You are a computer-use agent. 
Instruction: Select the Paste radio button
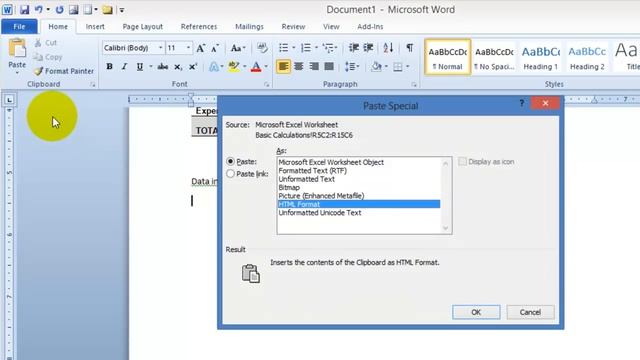click(230, 162)
